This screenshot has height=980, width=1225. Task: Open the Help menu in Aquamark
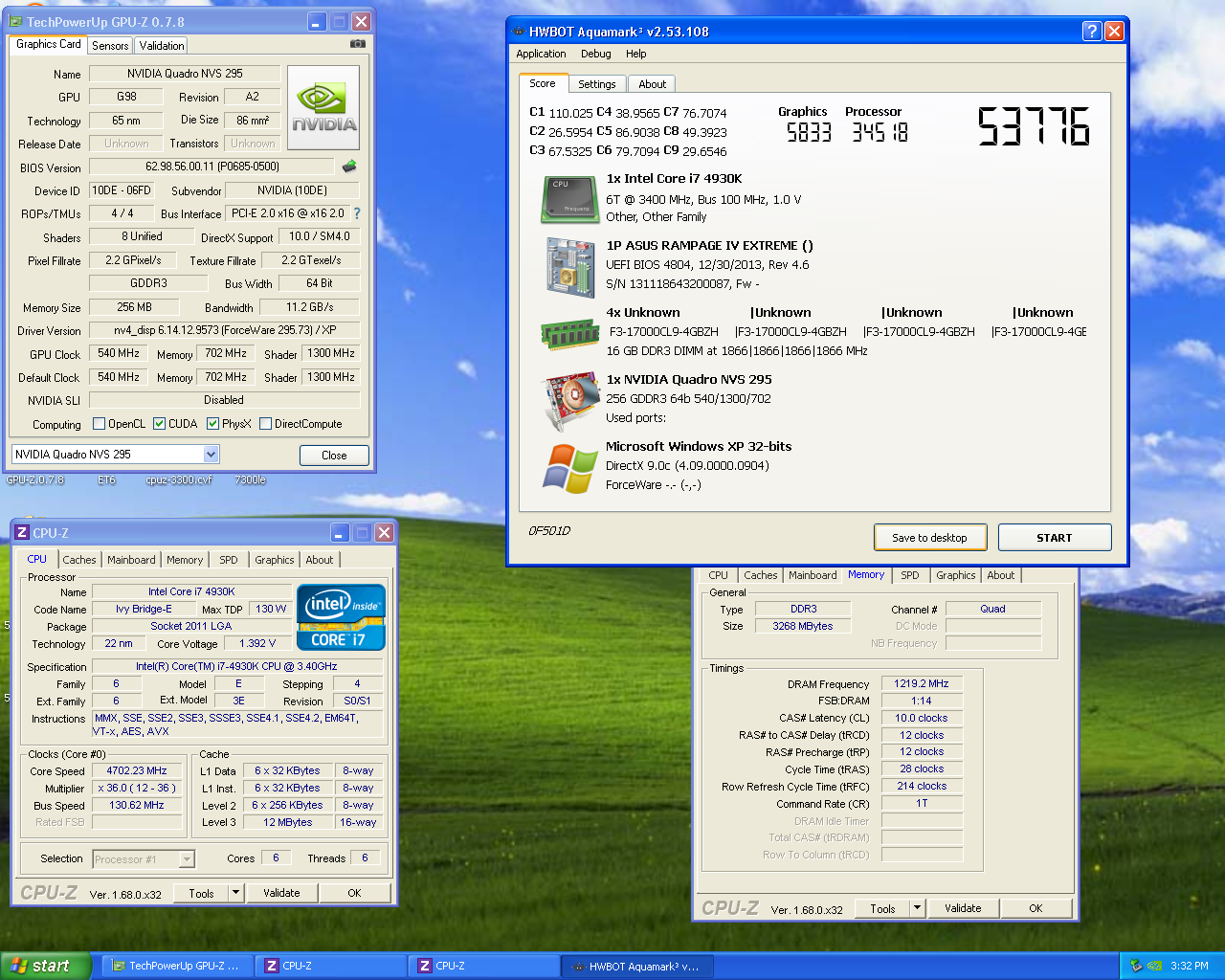tap(636, 54)
